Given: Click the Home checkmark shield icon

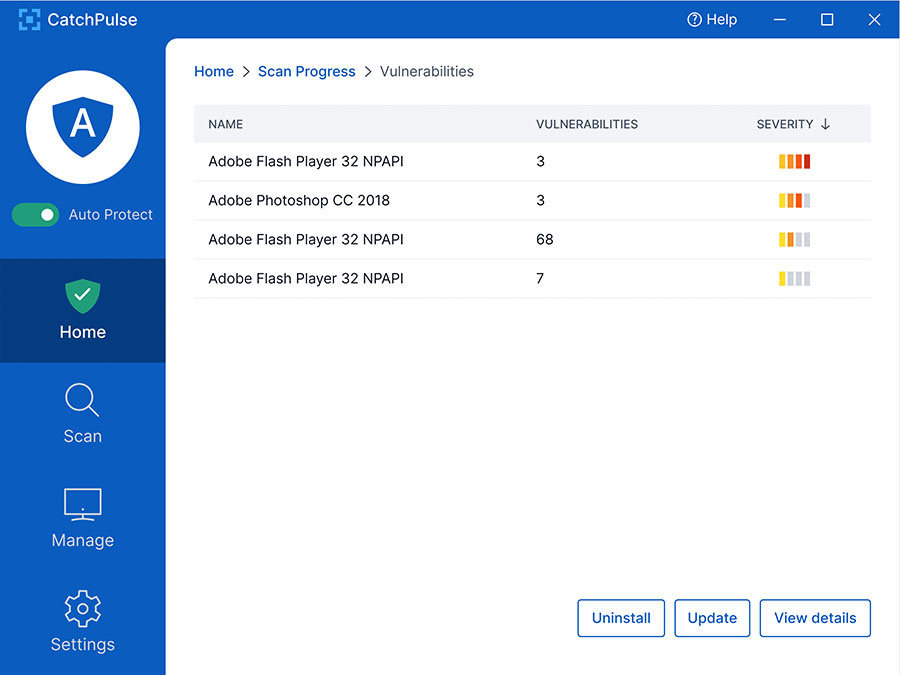Looking at the screenshot, I should 82,295.
